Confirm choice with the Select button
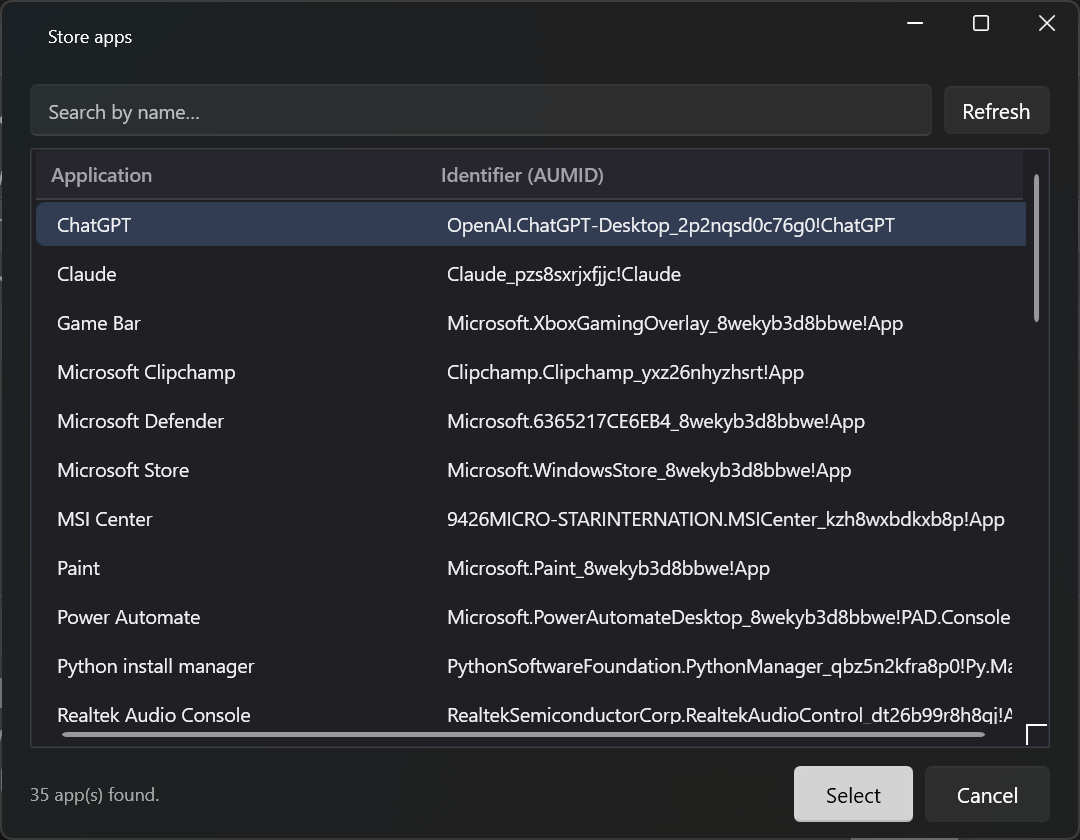Screen dimensions: 1080x840 pyautogui.click(x=853, y=795)
